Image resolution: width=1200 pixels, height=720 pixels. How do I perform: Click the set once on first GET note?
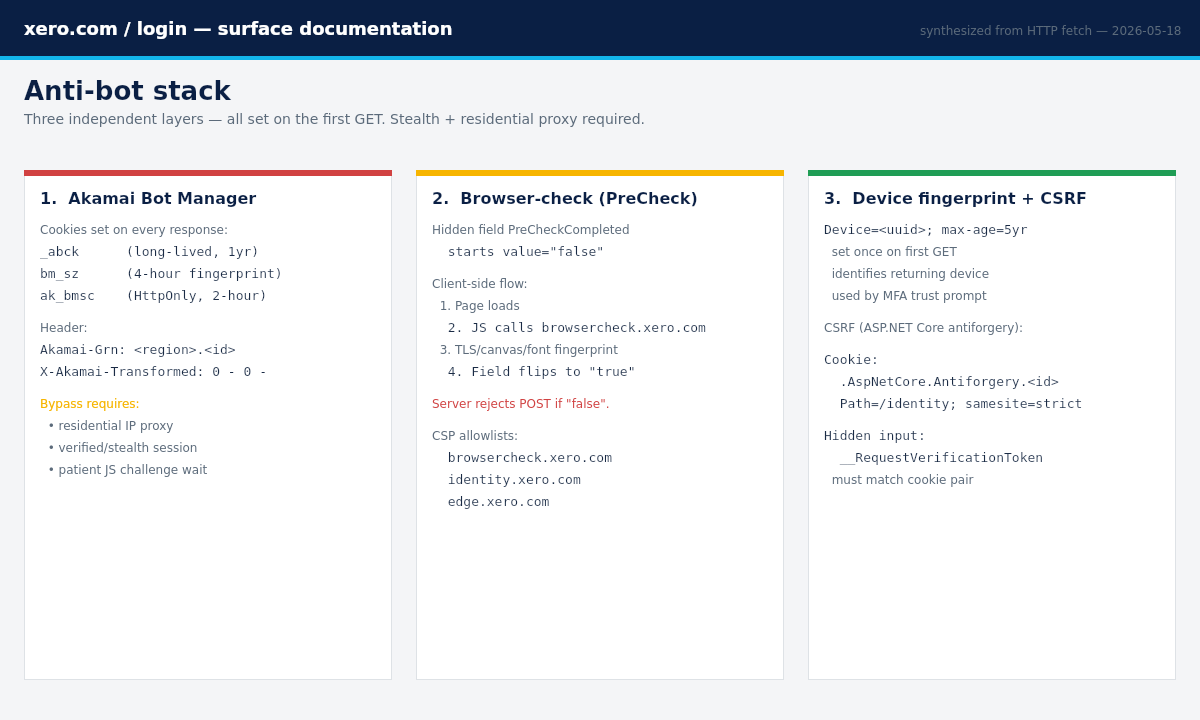click(894, 252)
